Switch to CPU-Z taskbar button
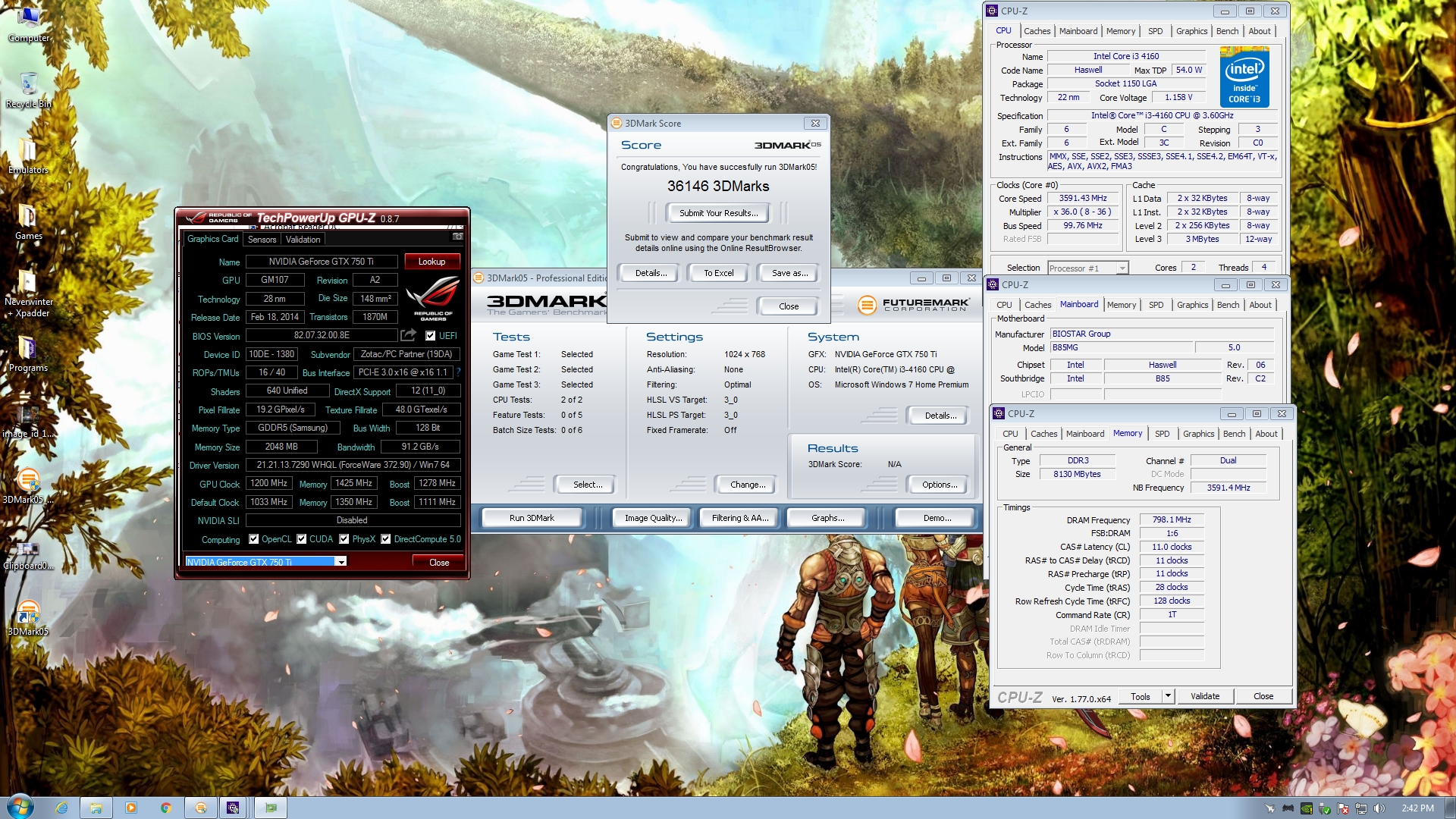 point(234,808)
